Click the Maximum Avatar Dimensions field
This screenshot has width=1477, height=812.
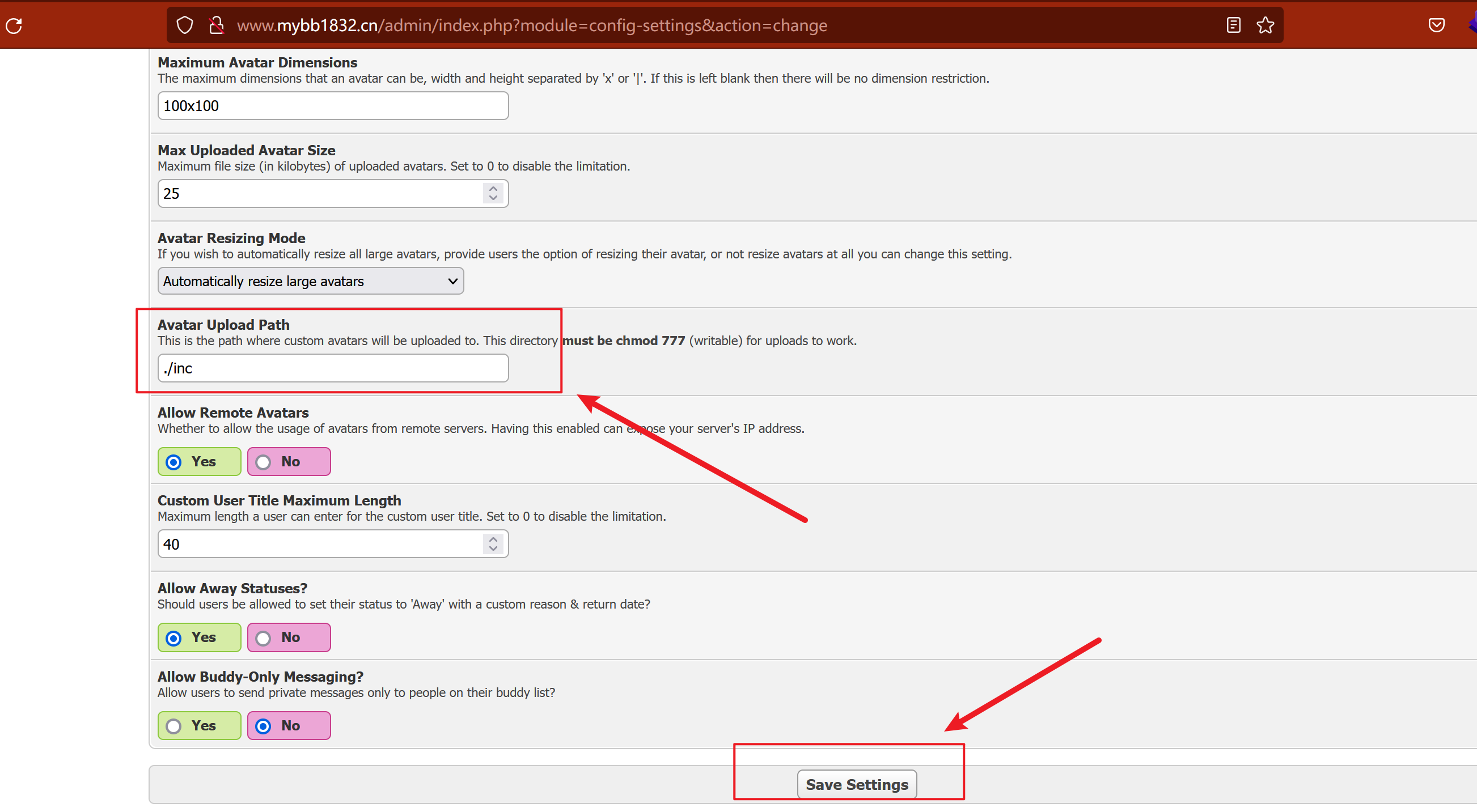click(x=333, y=106)
